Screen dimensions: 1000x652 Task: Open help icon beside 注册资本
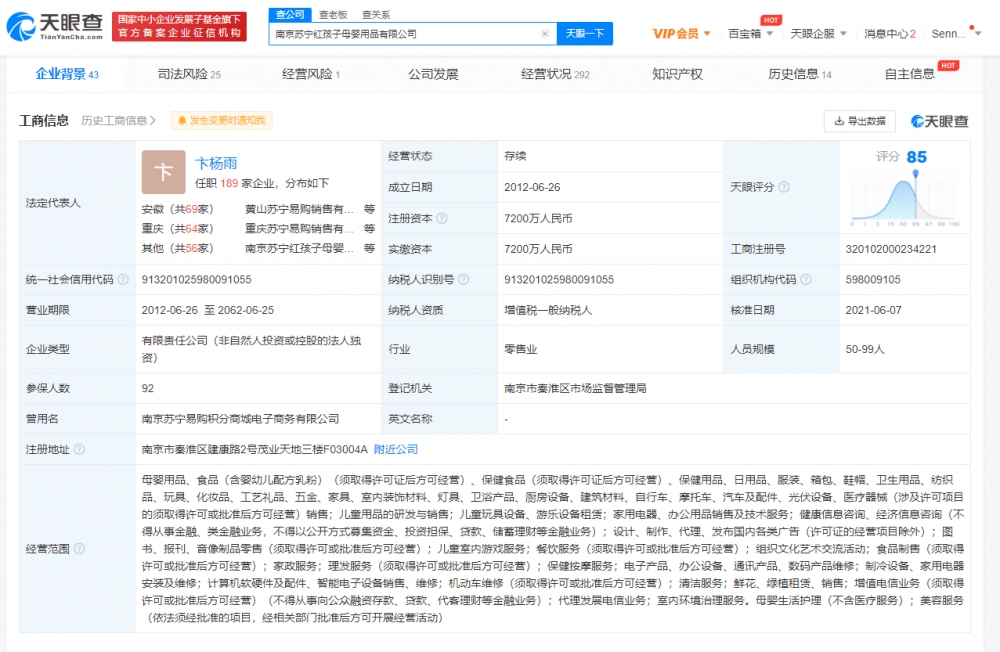[x=441, y=218]
